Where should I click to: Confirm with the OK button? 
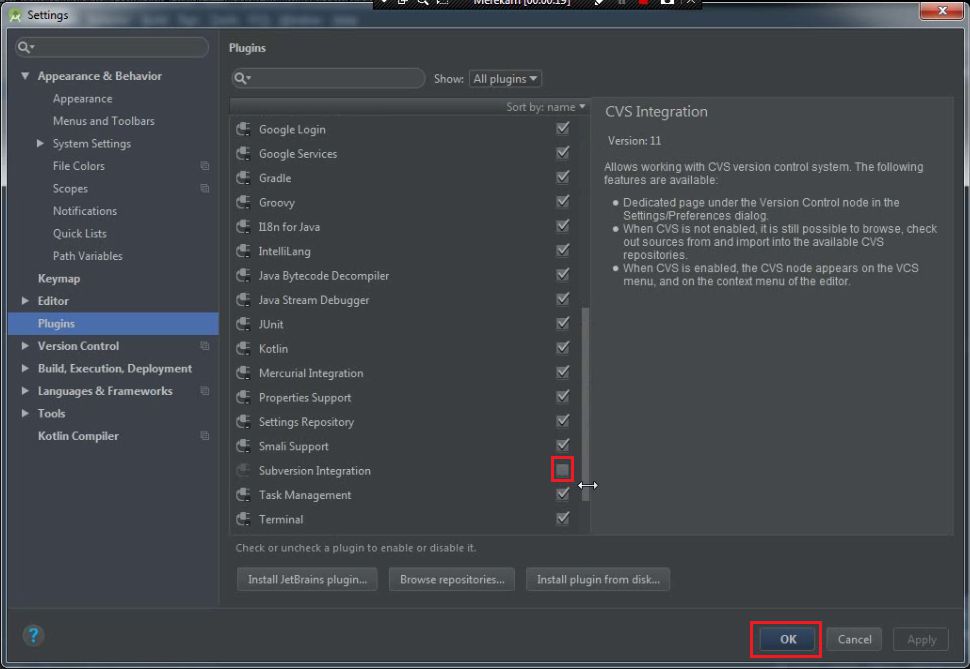(788, 639)
